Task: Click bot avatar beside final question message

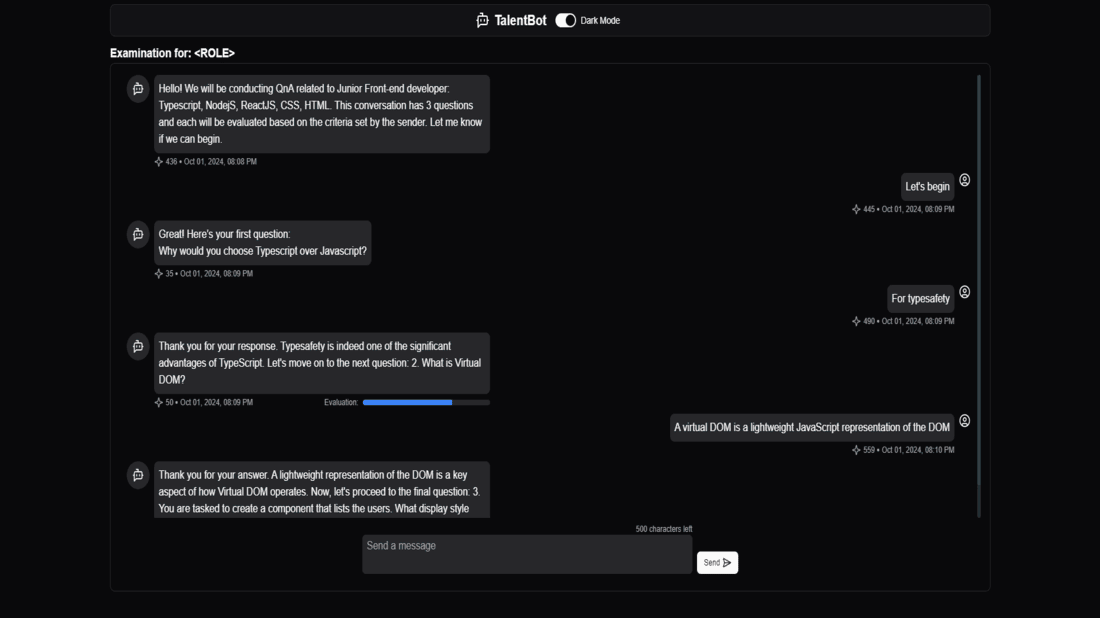Action: tap(138, 475)
